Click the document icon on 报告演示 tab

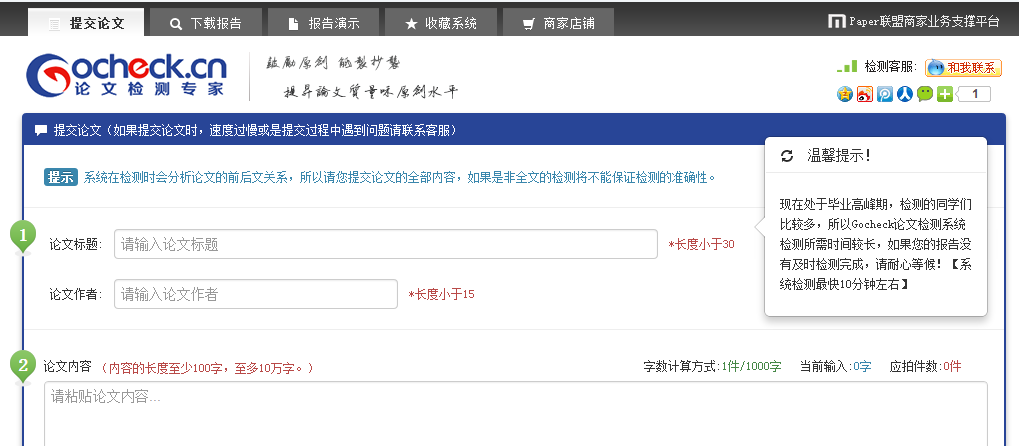click(294, 24)
